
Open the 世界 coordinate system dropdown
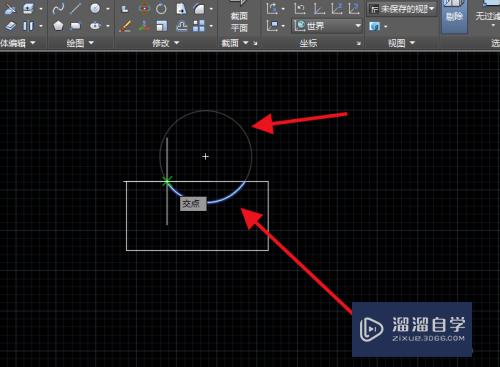[327, 26]
